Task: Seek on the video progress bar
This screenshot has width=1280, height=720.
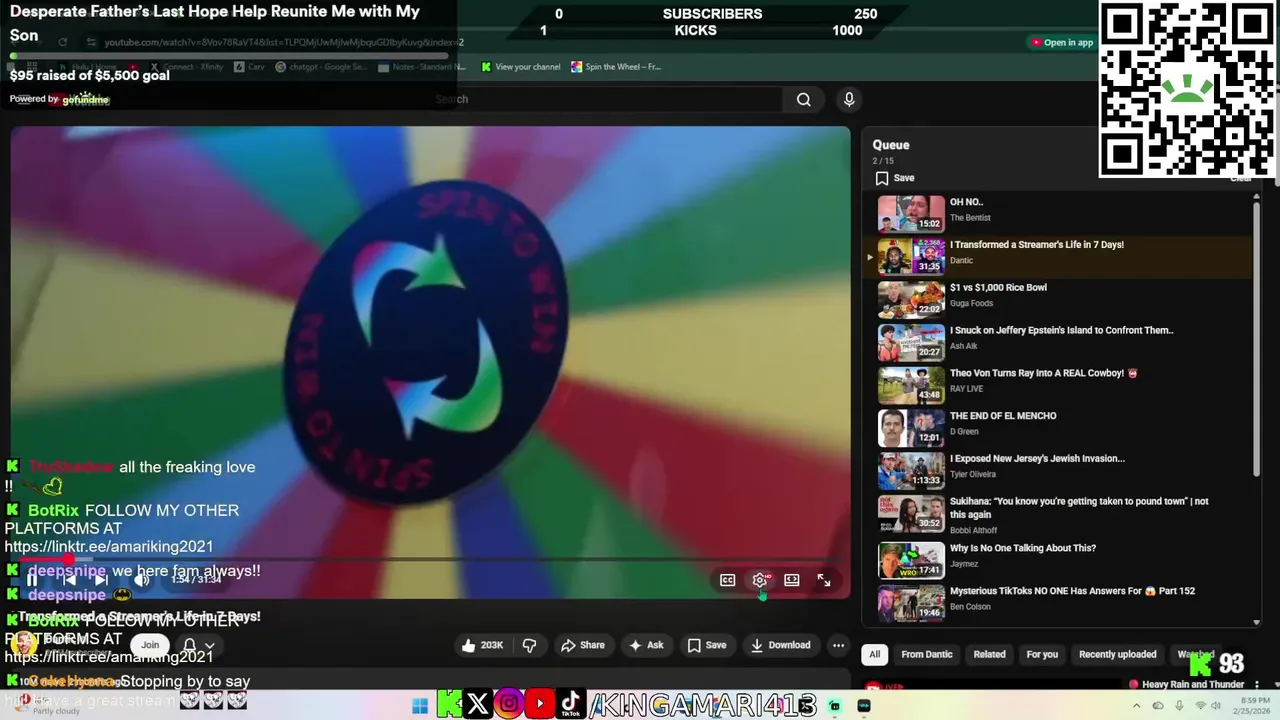Action: pyautogui.click(x=430, y=561)
